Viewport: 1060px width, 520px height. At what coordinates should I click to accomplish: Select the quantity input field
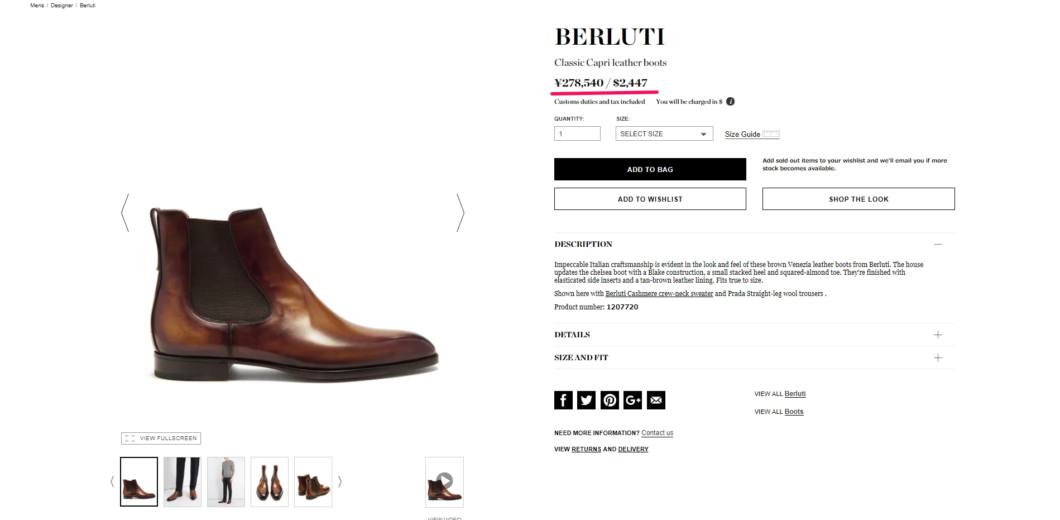pos(577,134)
